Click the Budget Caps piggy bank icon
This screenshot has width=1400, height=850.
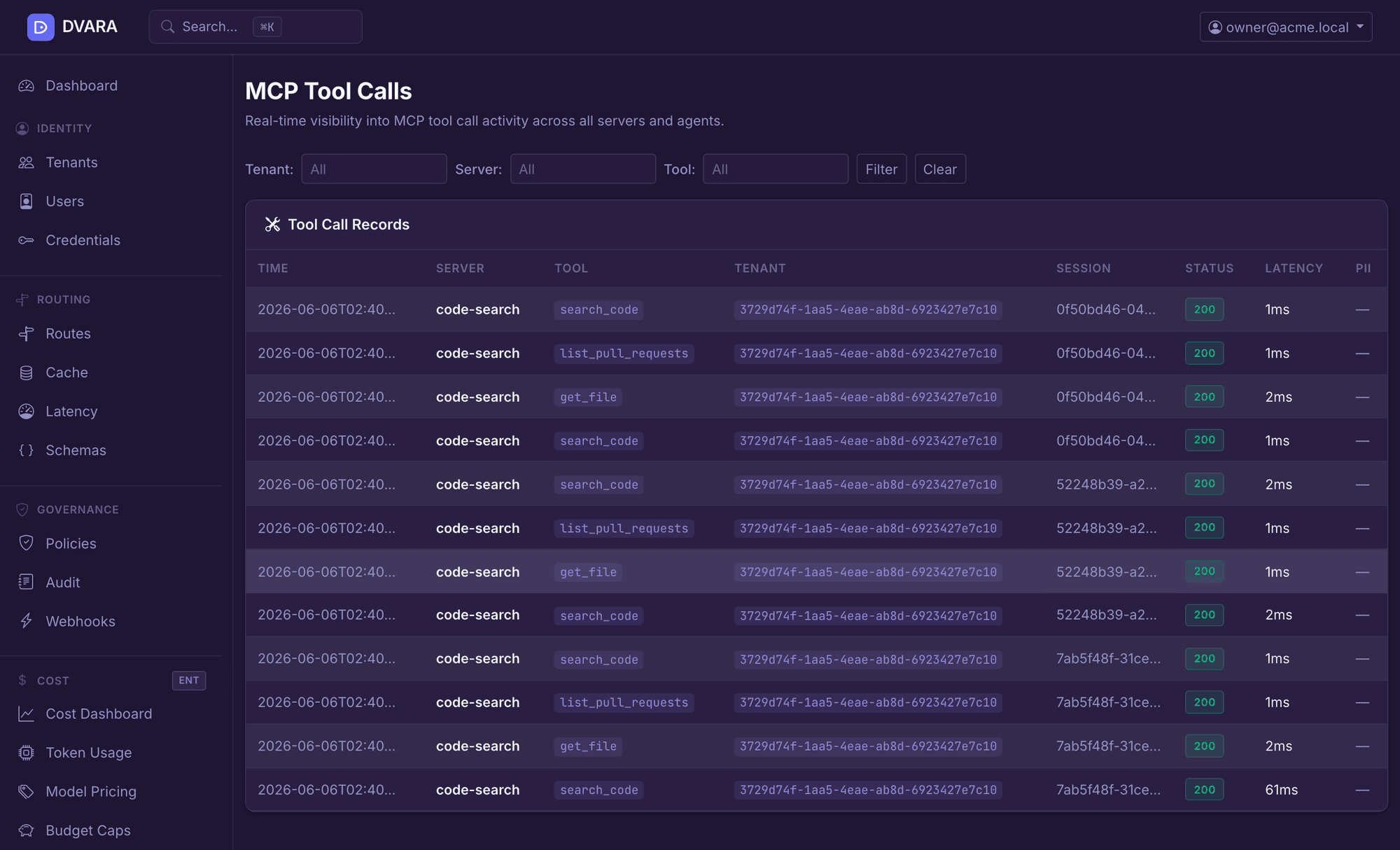pos(27,830)
